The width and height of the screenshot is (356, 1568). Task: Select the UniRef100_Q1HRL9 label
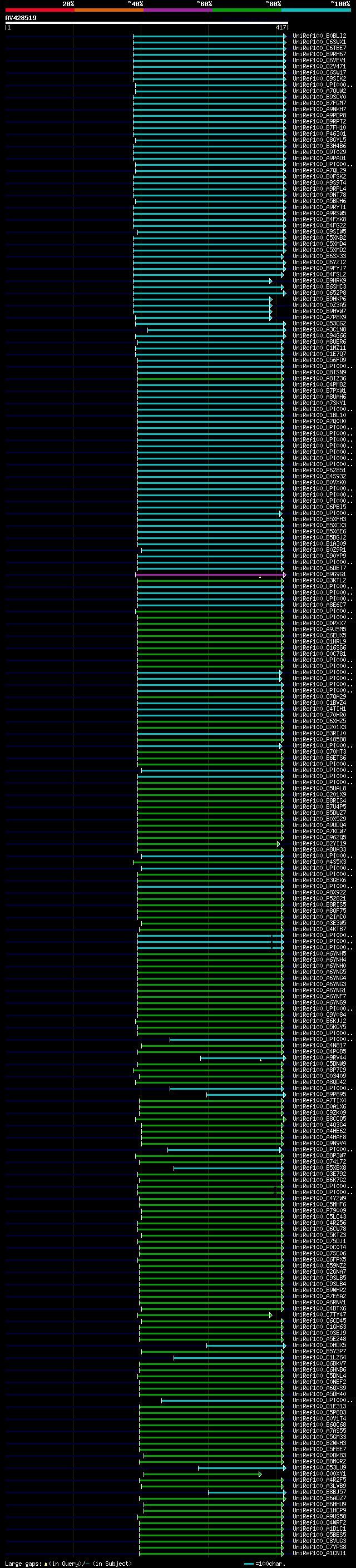pyautogui.click(x=319, y=641)
